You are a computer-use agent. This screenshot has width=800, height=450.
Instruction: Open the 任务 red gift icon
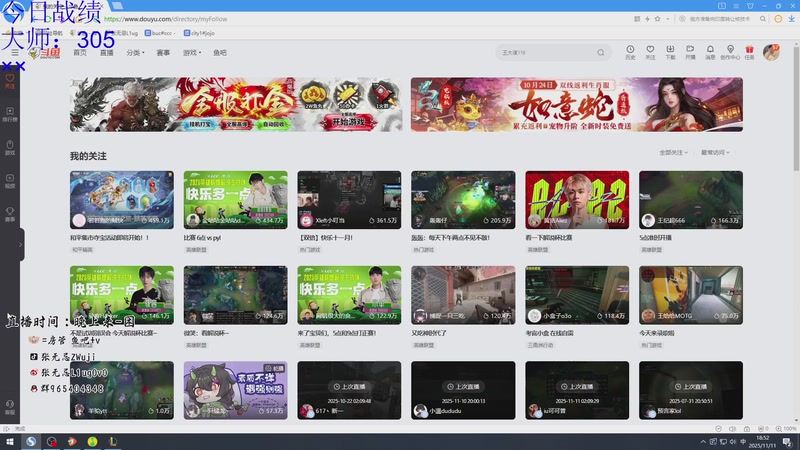(749, 52)
